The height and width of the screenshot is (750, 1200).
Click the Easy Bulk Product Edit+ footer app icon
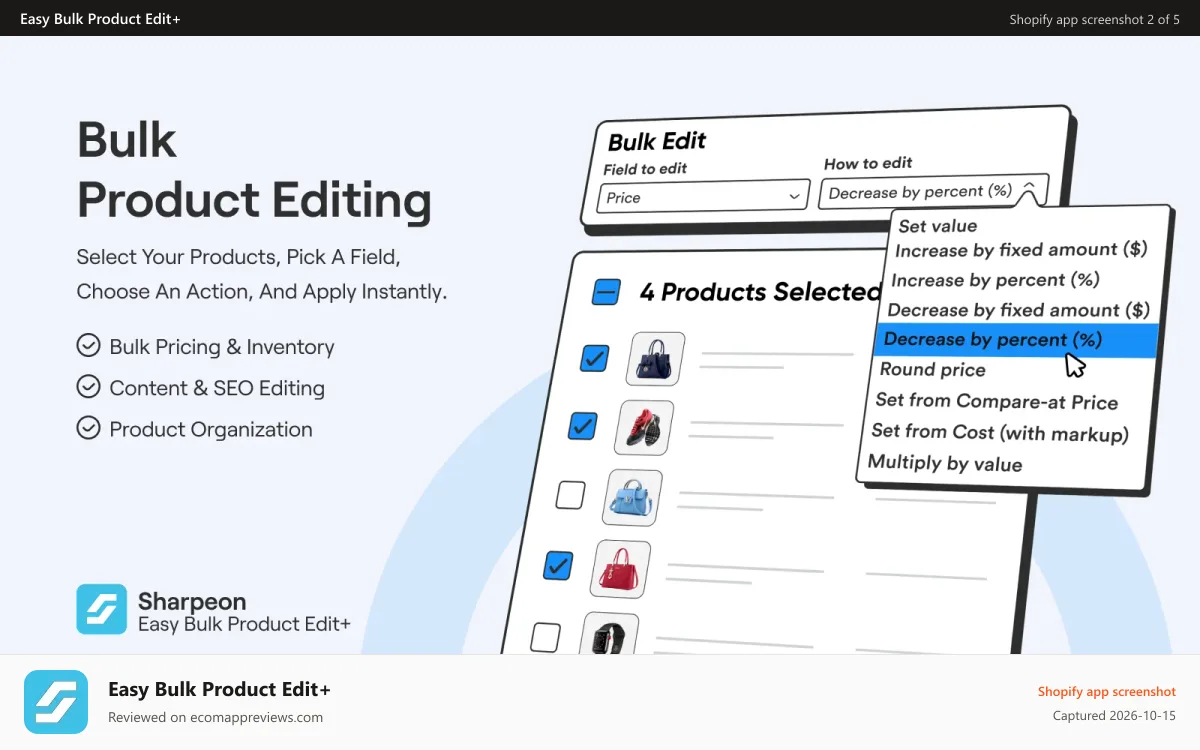[x=56, y=702]
